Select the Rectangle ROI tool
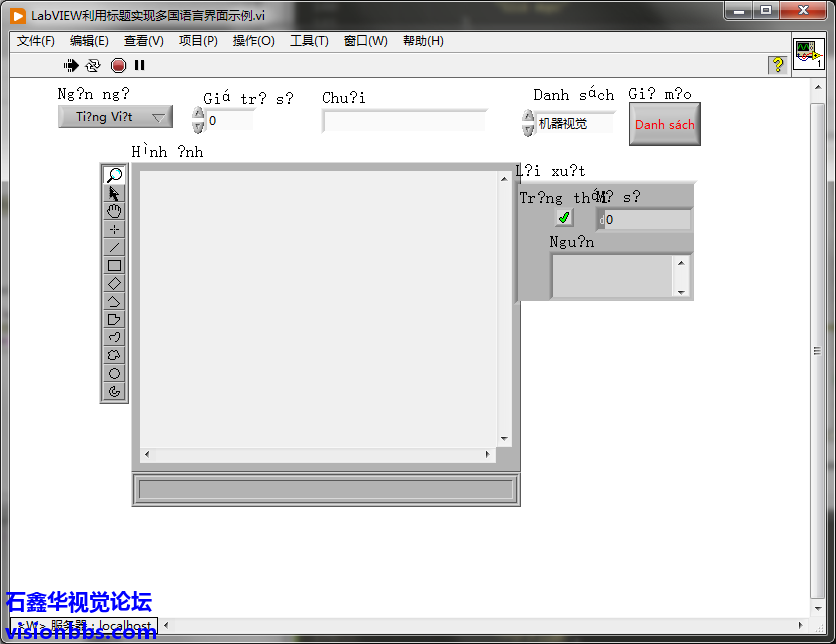Image resolution: width=836 pixels, height=644 pixels. coord(114,265)
